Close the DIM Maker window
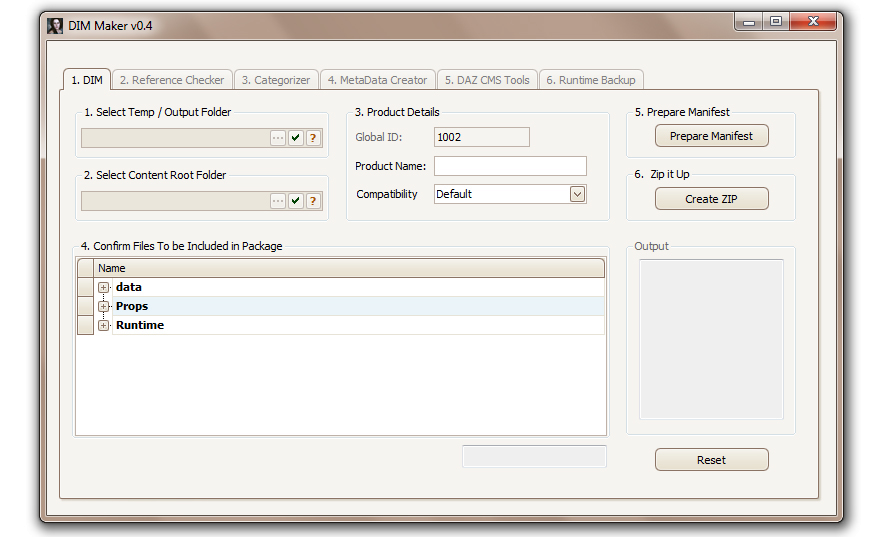The width and height of the screenshot is (886, 537). coord(813,22)
